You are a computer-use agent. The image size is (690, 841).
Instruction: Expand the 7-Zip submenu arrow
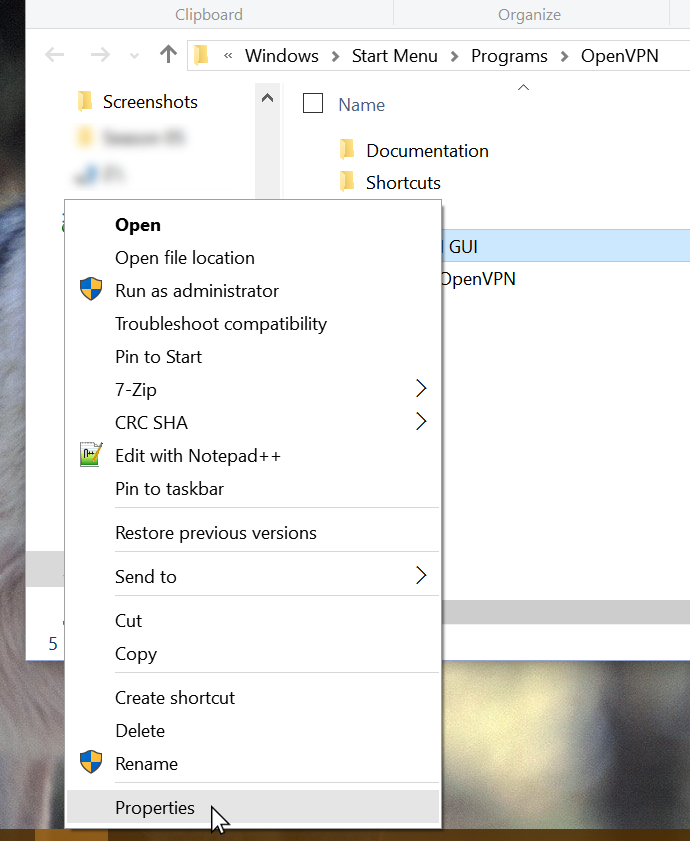421,389
